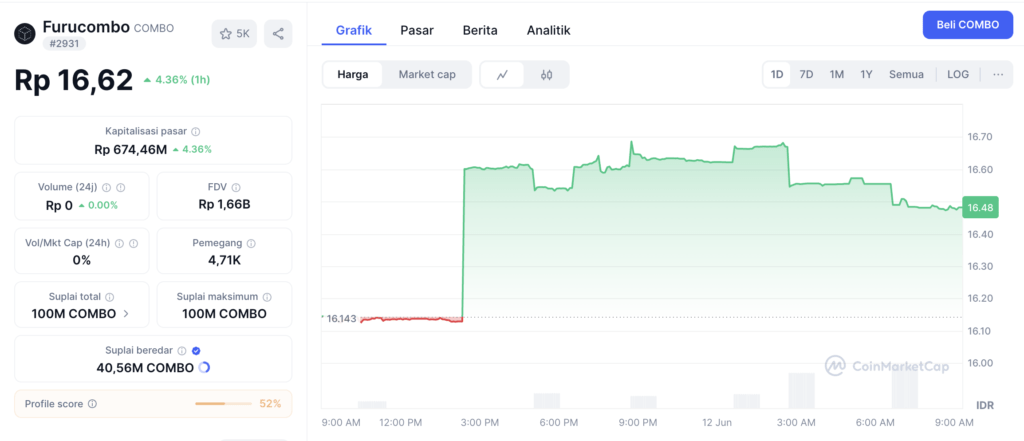Open info icon beside Suplai total
Image resolution: width=1024 pixels, height=441 pixels.
(x=110, y=297)
